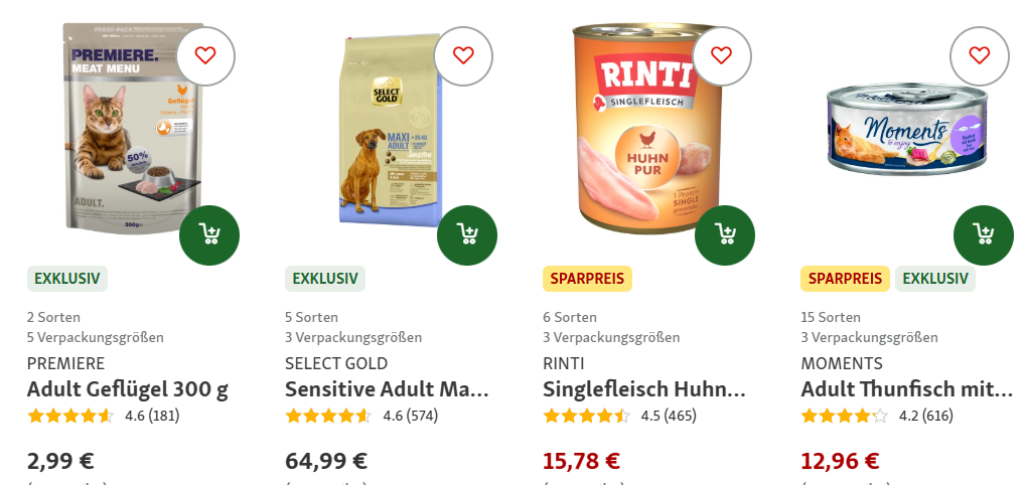Open Sensitive Adult Ma... product title
This screenshot has width=1024, height=485.
click(x=387, y=390)
